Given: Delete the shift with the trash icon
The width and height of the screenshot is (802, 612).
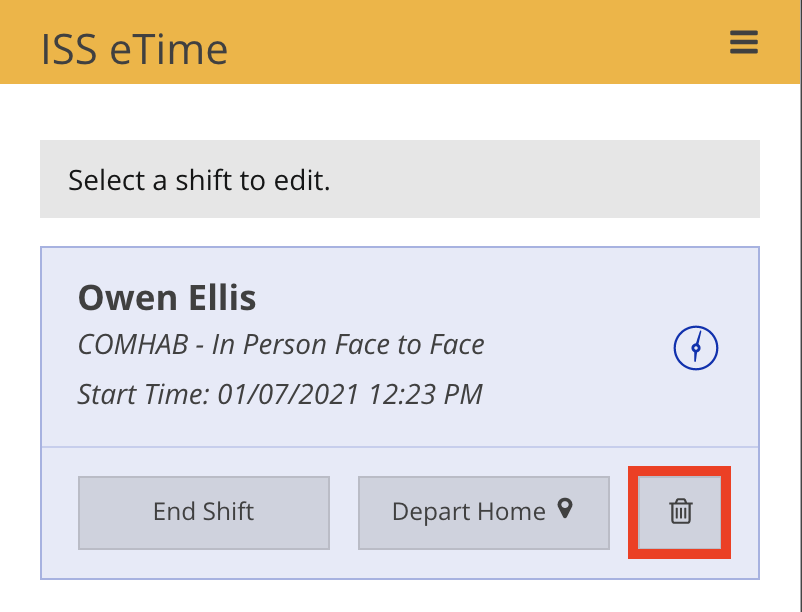Looking at the screenshot, I should pos(680,512).
